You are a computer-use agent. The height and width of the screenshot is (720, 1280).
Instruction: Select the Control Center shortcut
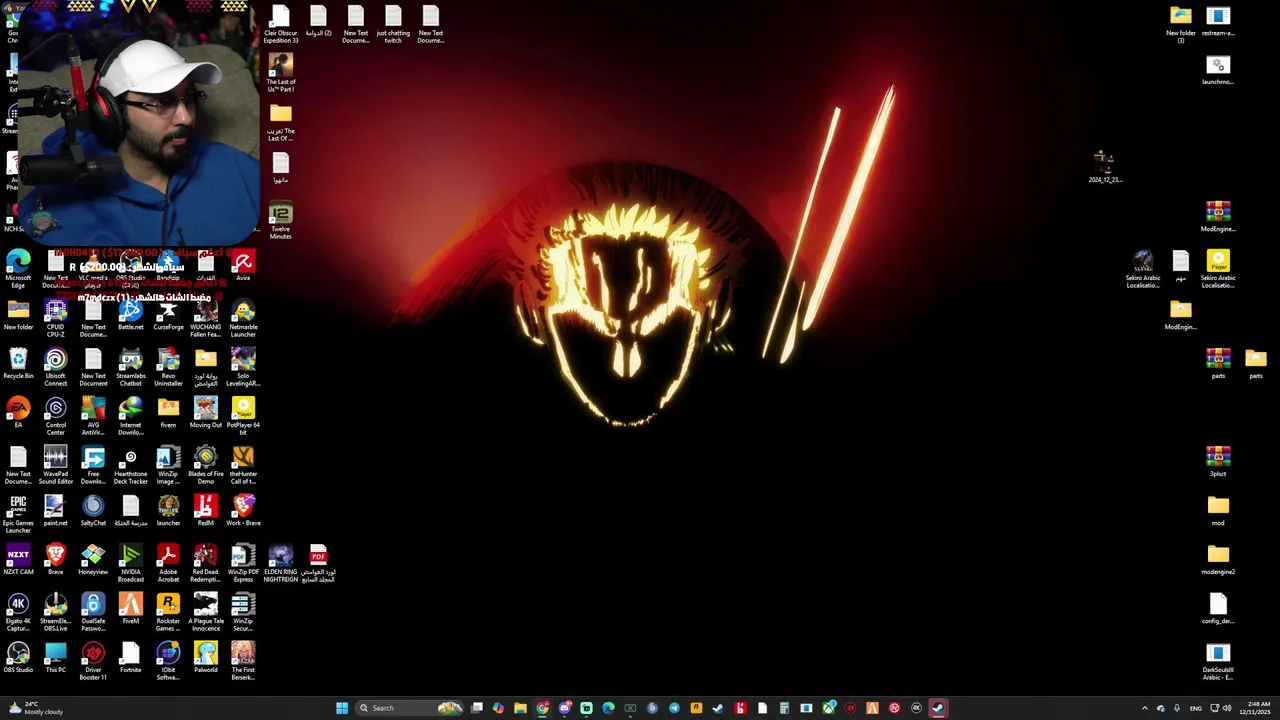(55, 417)
